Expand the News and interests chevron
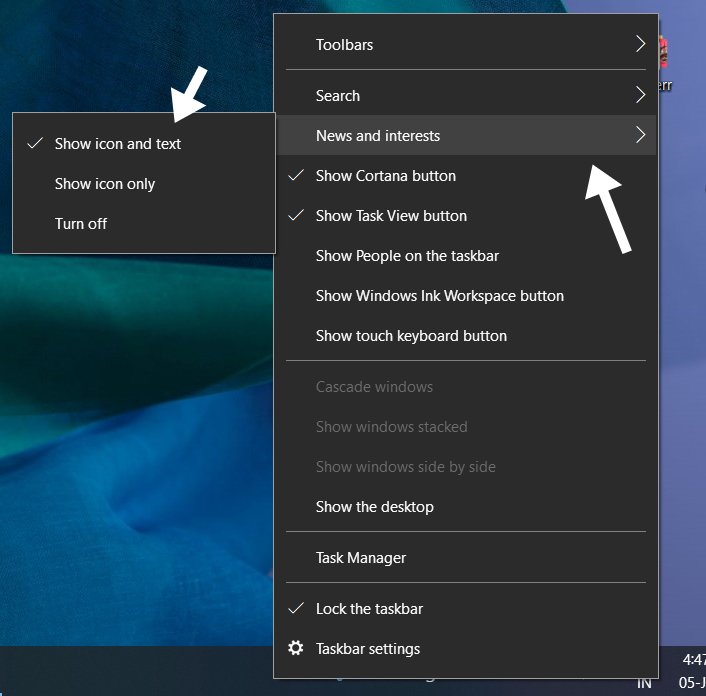The image size is (706, 696). tap(640, 135)
